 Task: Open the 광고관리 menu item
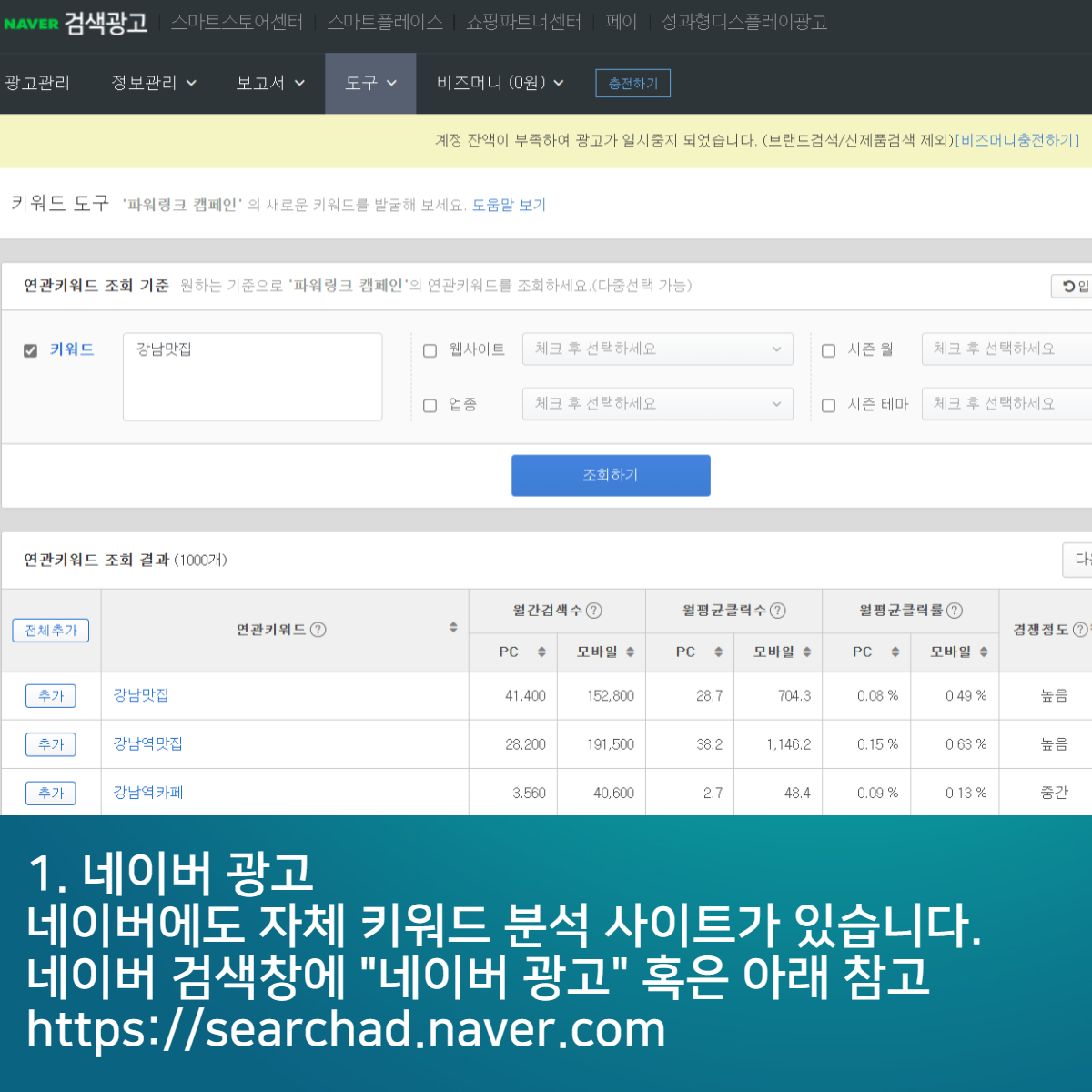tap(37, 83)
